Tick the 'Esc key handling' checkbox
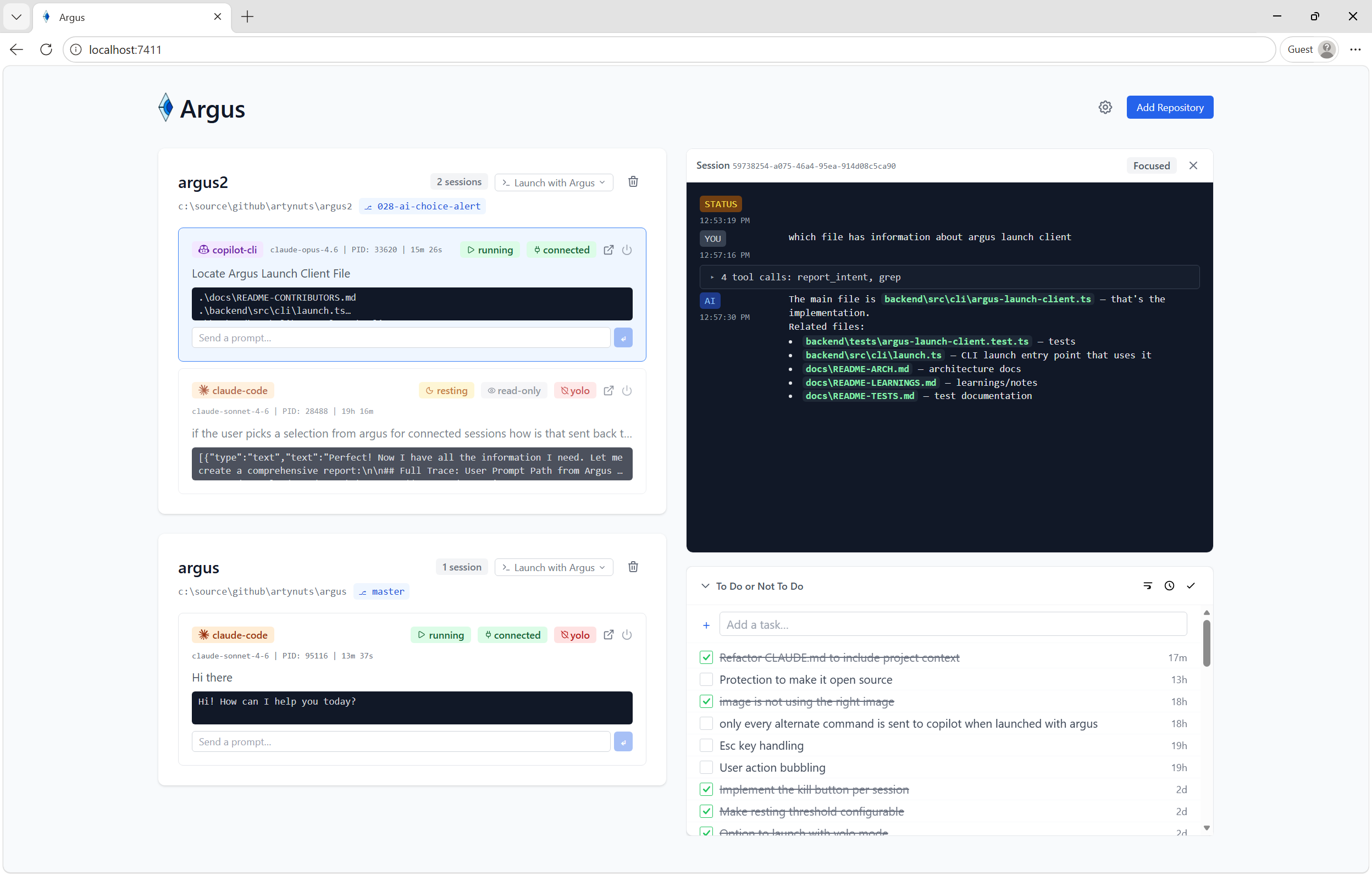 click(706, 745)
